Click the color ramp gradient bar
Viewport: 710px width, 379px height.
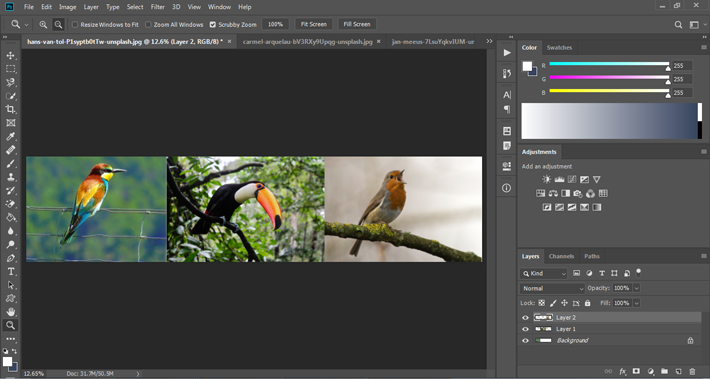pyautogui.click(x=609, y=121)
